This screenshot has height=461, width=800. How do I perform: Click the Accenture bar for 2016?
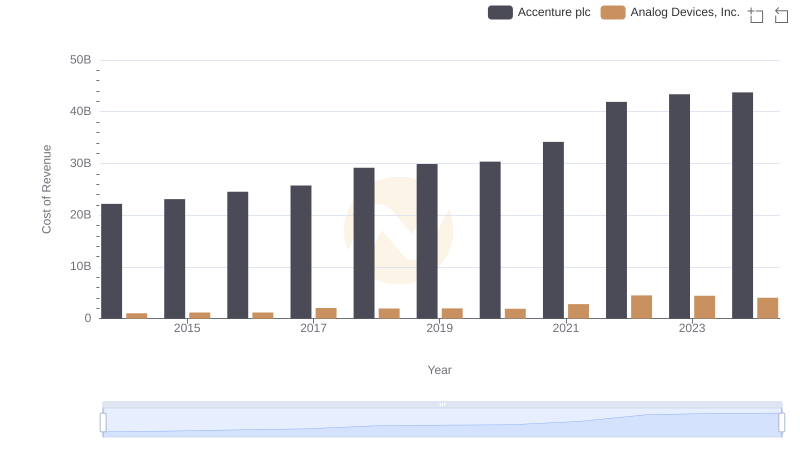[238, 255]
